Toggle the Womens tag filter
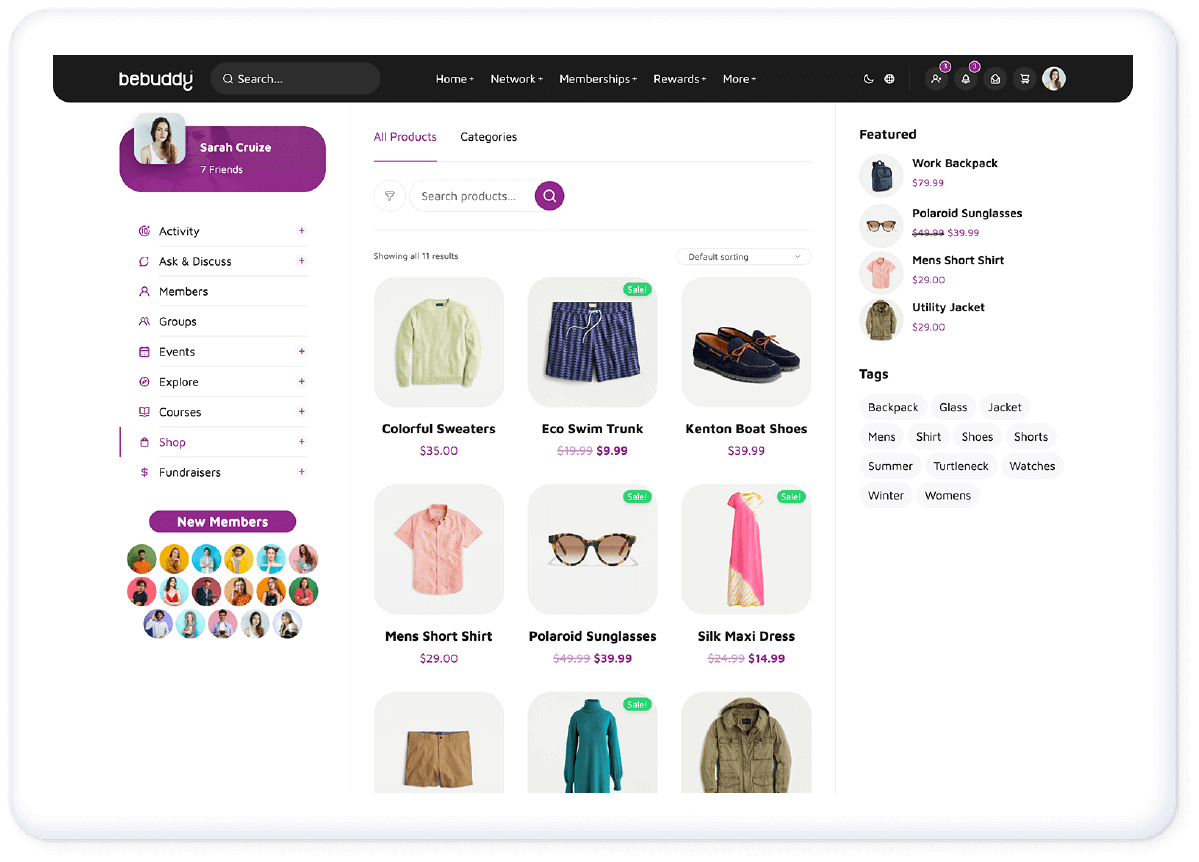This screenshot has height=862, width=1199. pos(947,495)
